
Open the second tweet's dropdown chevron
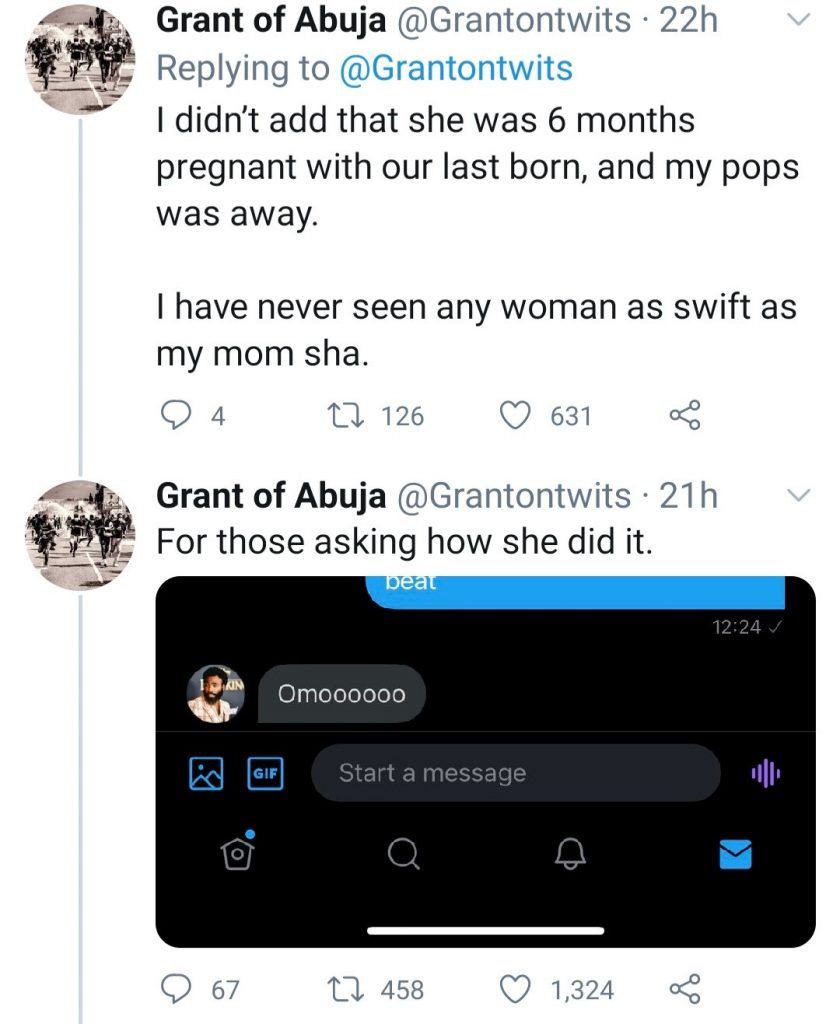799,495
